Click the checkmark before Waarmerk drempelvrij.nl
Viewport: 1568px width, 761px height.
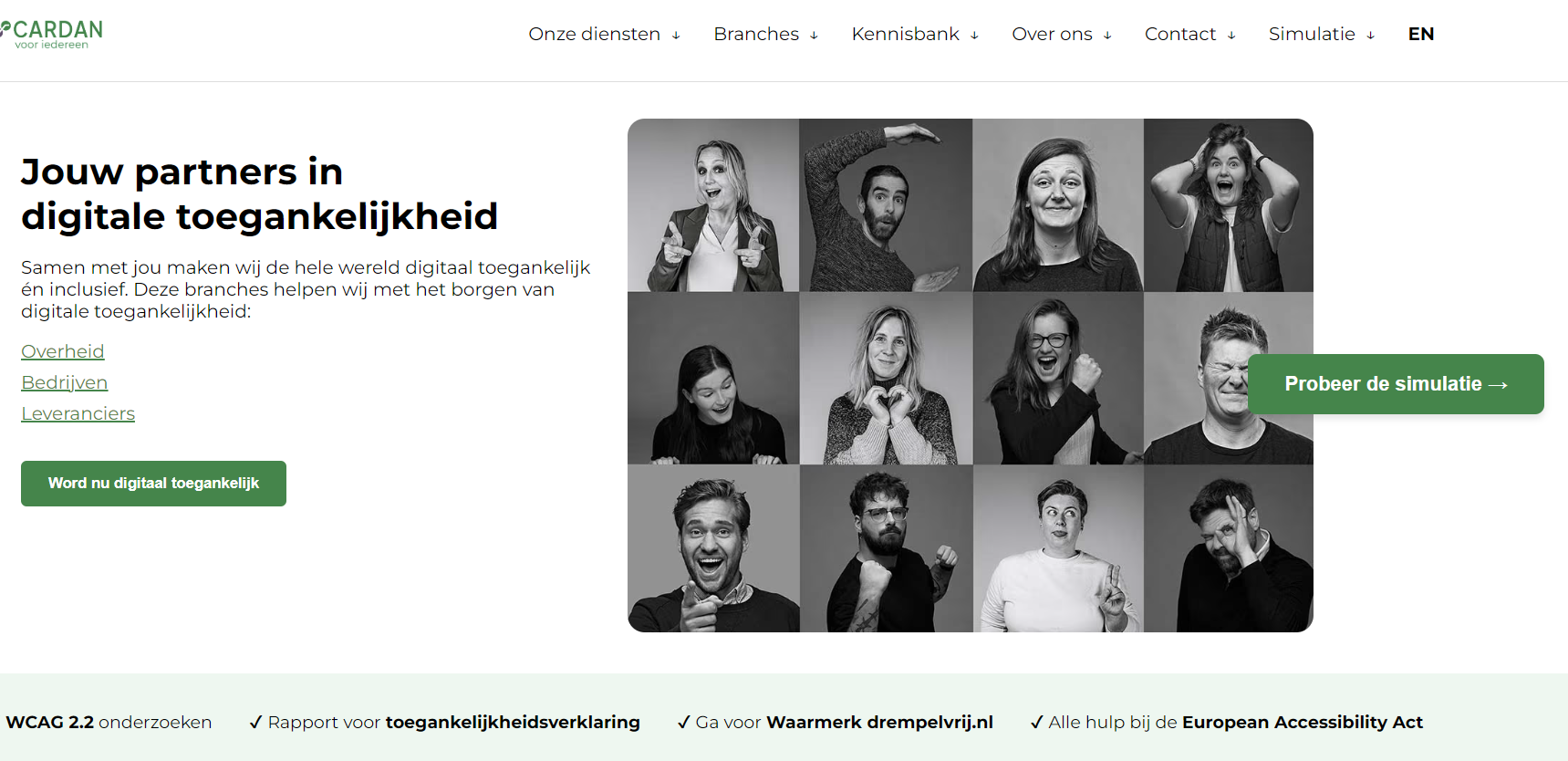point(684,723)
